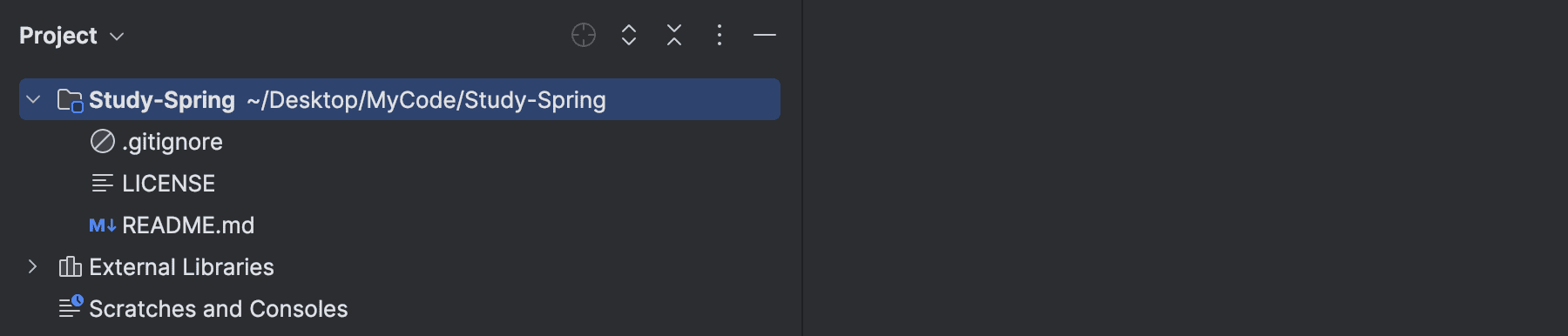Click the .gitignore circle-slash file icon
The height and width of the screenshot is (336, 1568).
point(103,141)
